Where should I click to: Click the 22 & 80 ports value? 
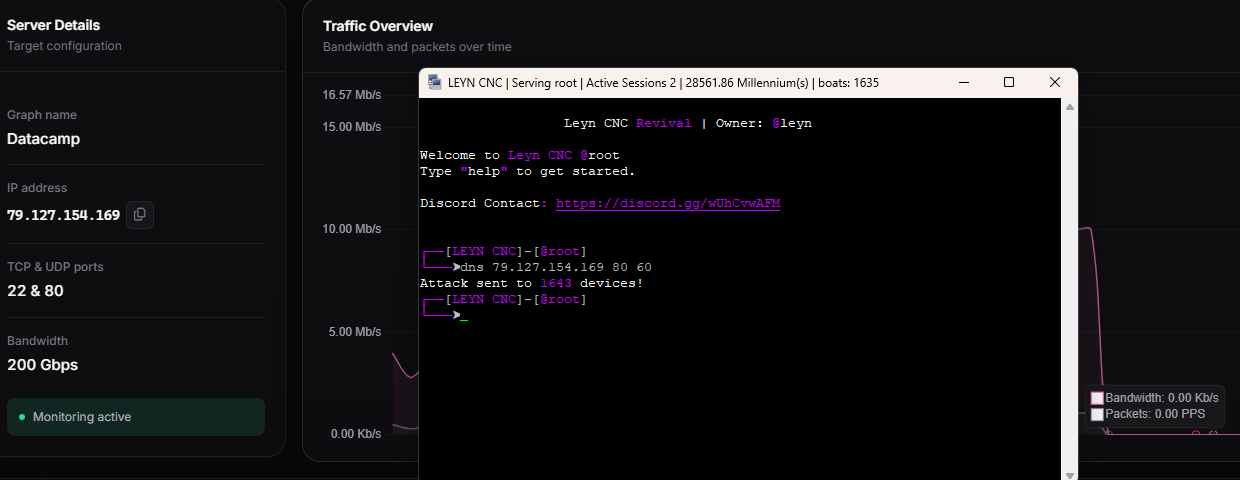coord(35,291)
